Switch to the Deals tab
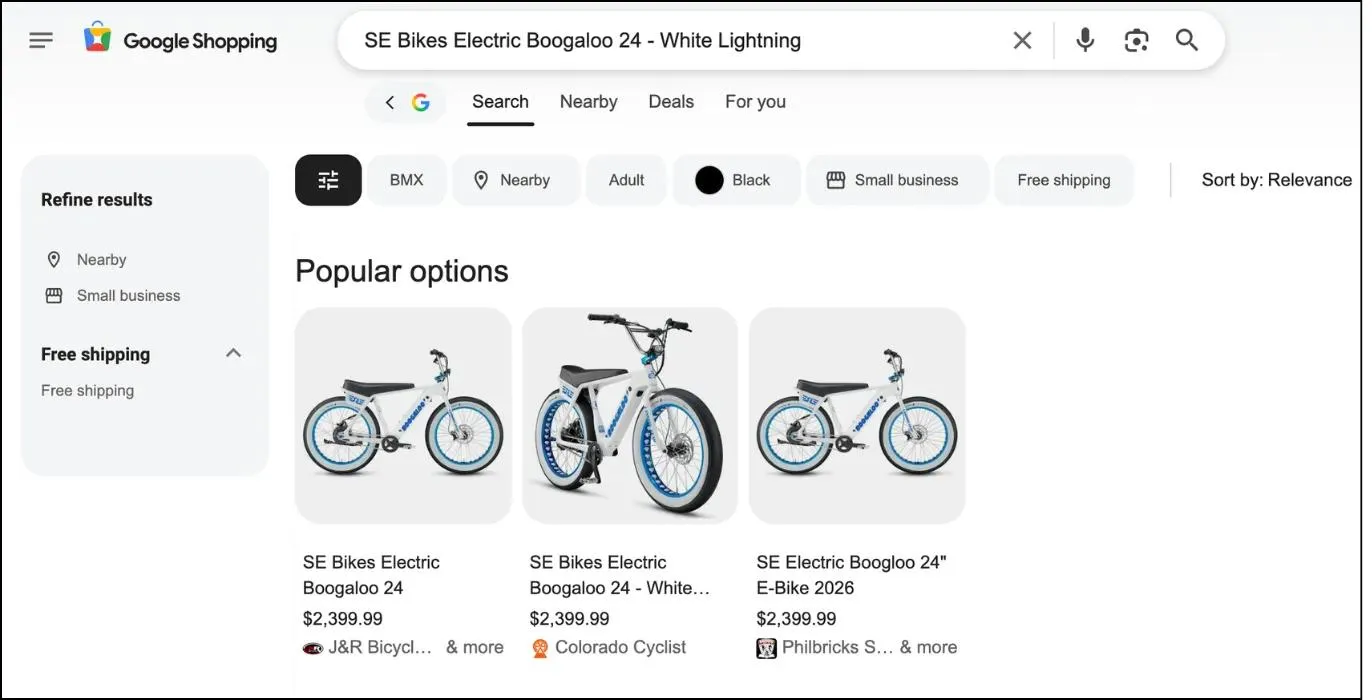Screen dimensions: 1372x700 671,102
